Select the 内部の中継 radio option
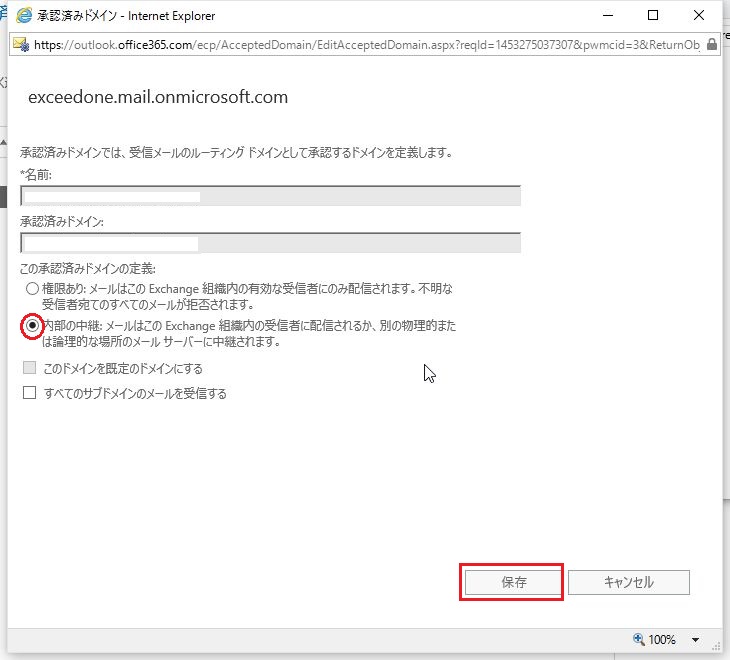The height and width of the screenshot is (660, 730). (32, 326)
